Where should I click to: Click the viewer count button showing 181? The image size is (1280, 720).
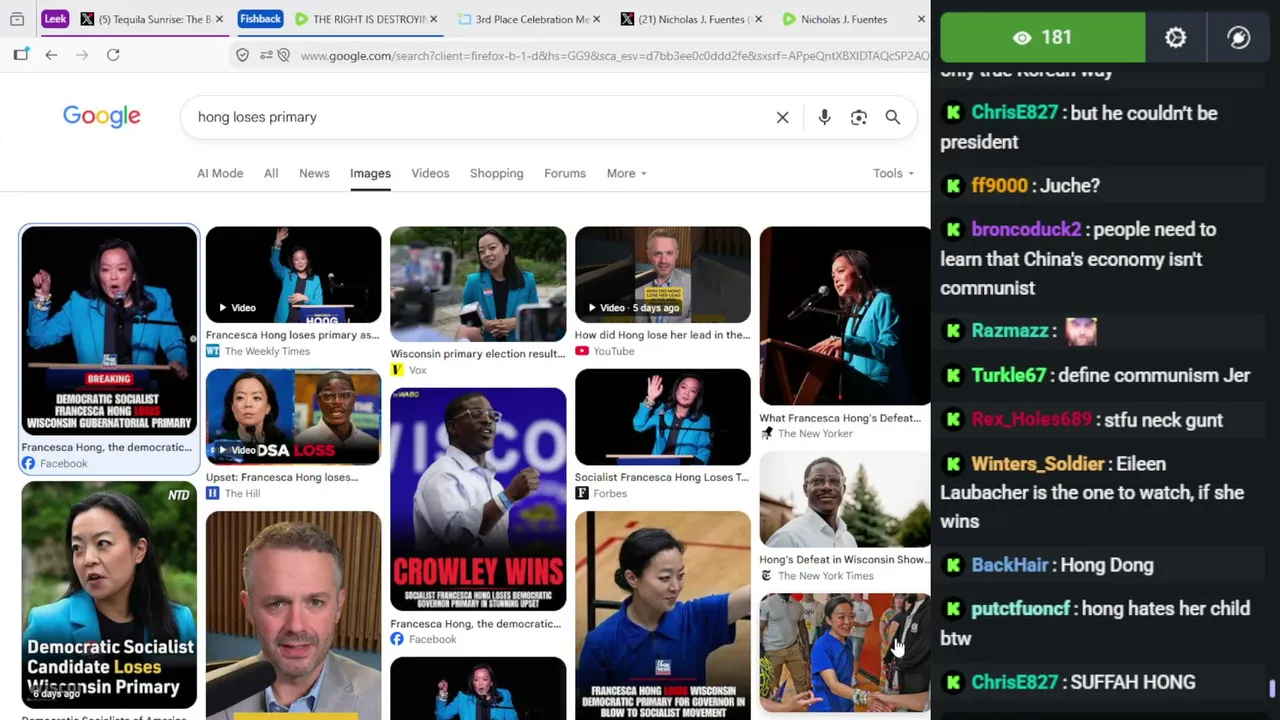[x=1043, y=37]
